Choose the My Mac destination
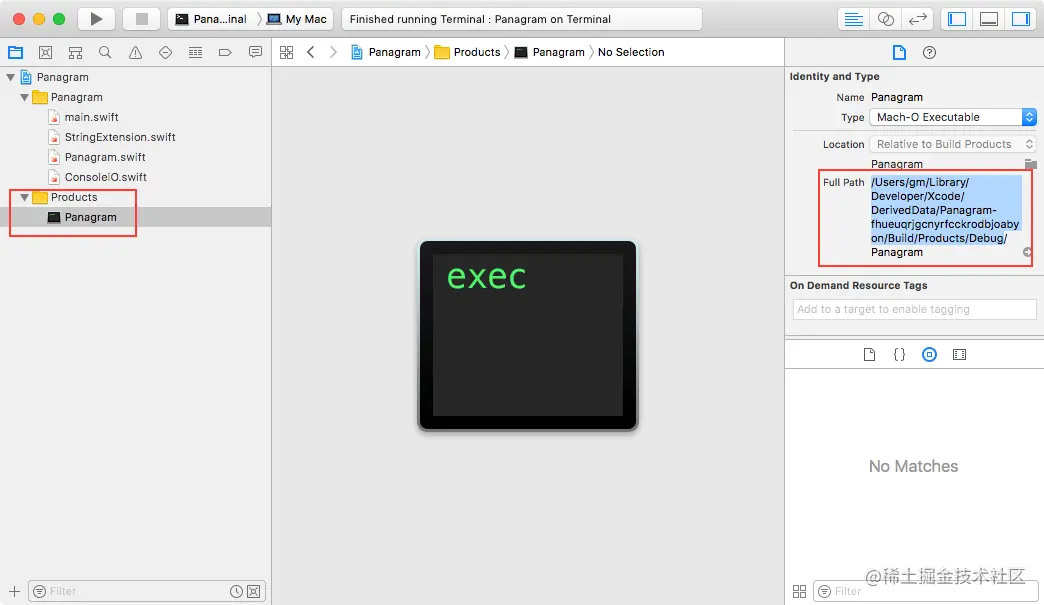 point(297,19)
